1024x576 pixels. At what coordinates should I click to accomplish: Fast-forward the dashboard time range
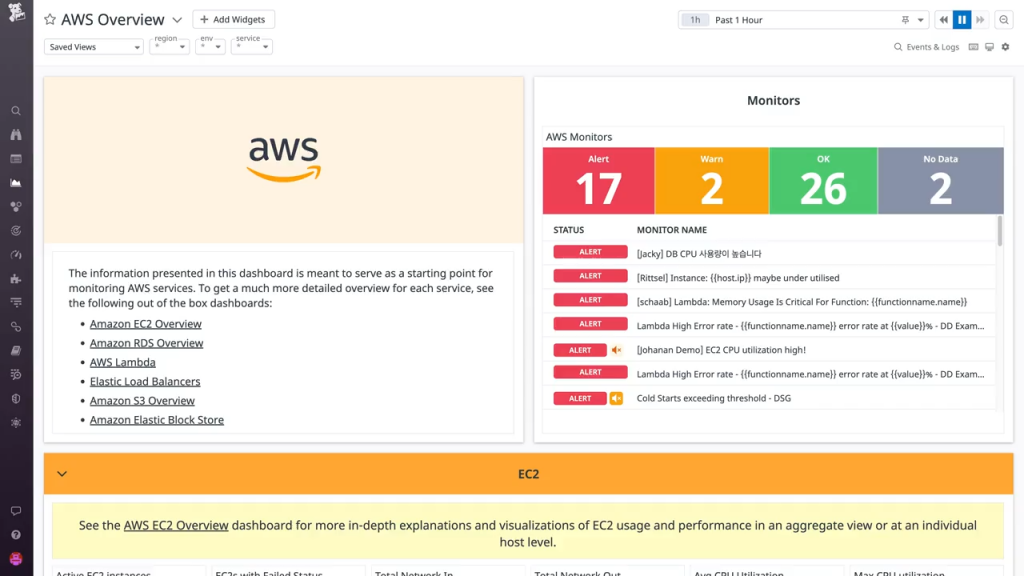pos(979,19)
